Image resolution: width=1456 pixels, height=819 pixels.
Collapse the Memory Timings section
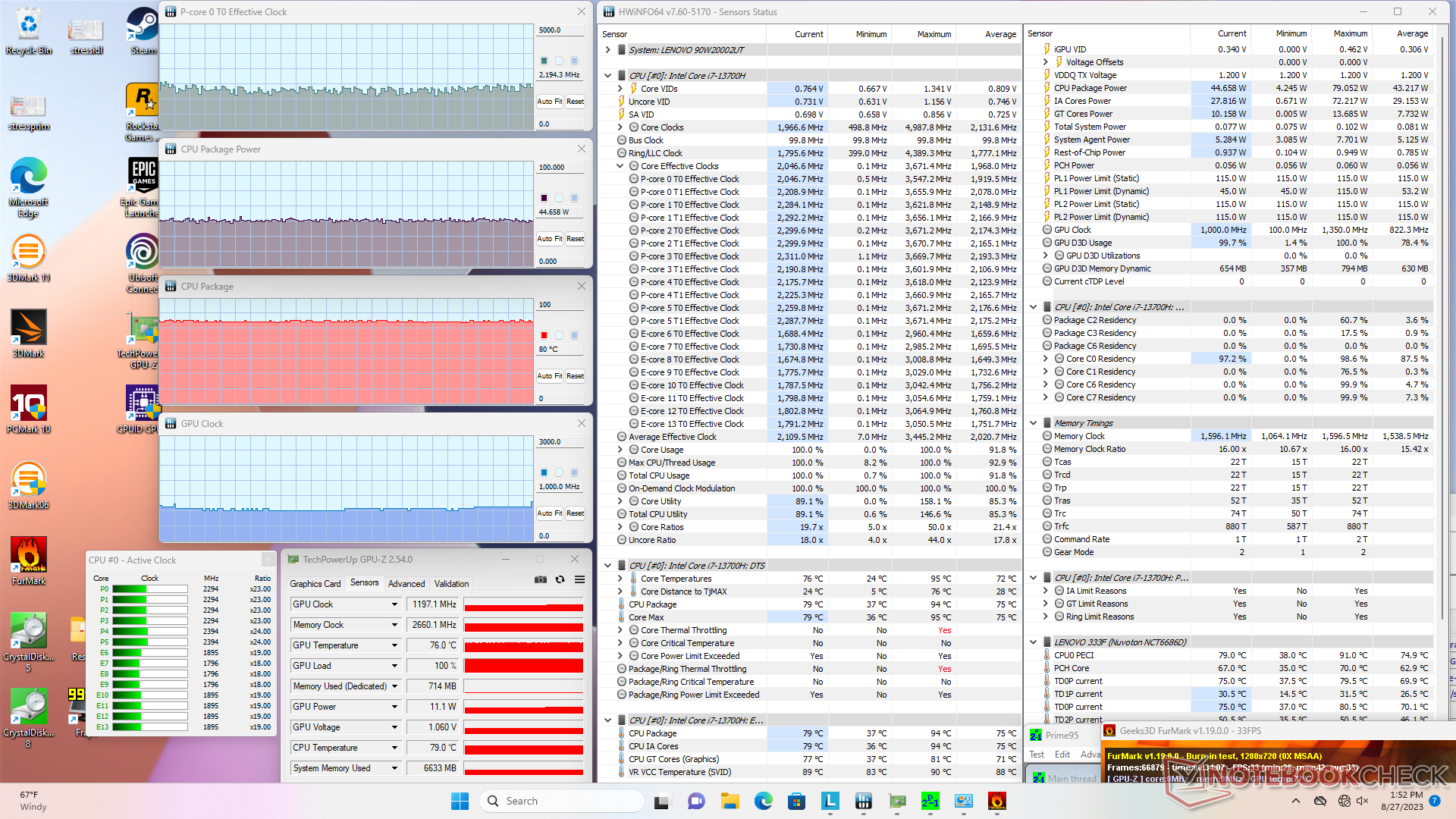(x=1033, y=423)
